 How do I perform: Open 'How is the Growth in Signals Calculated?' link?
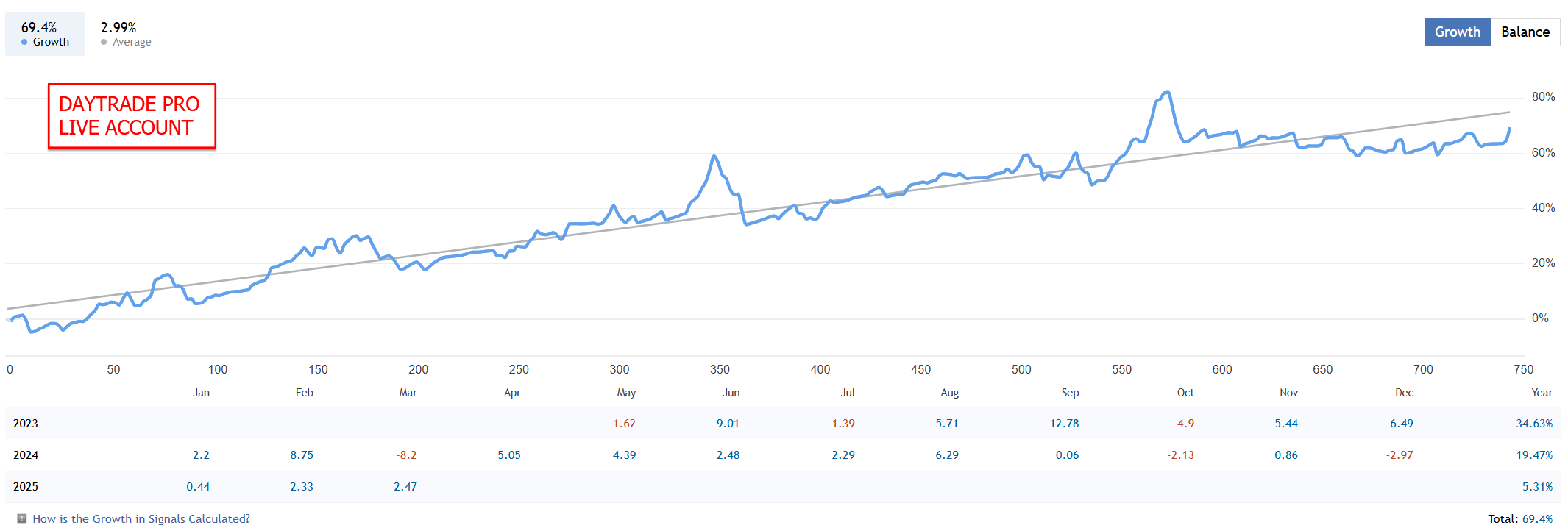coord(141,518)
